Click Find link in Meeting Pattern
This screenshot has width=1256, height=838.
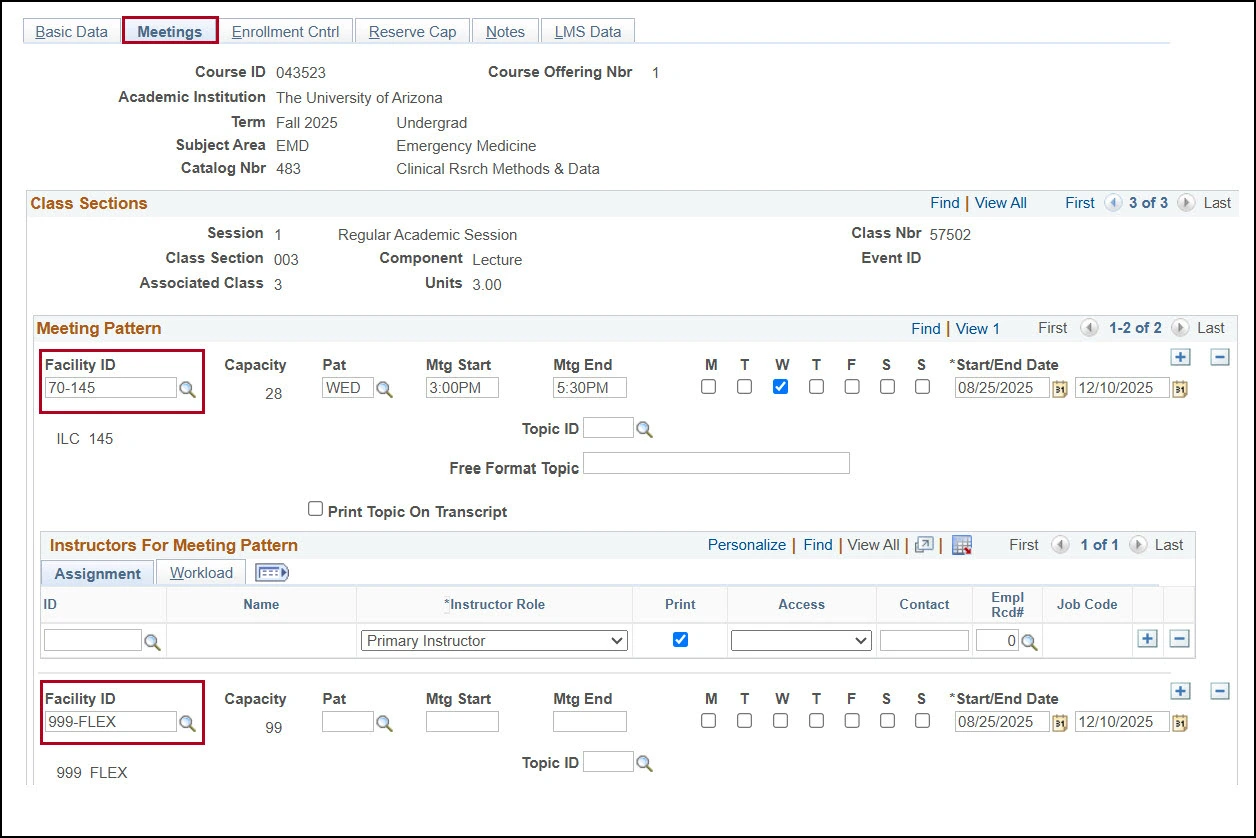(x=926, y=328)
